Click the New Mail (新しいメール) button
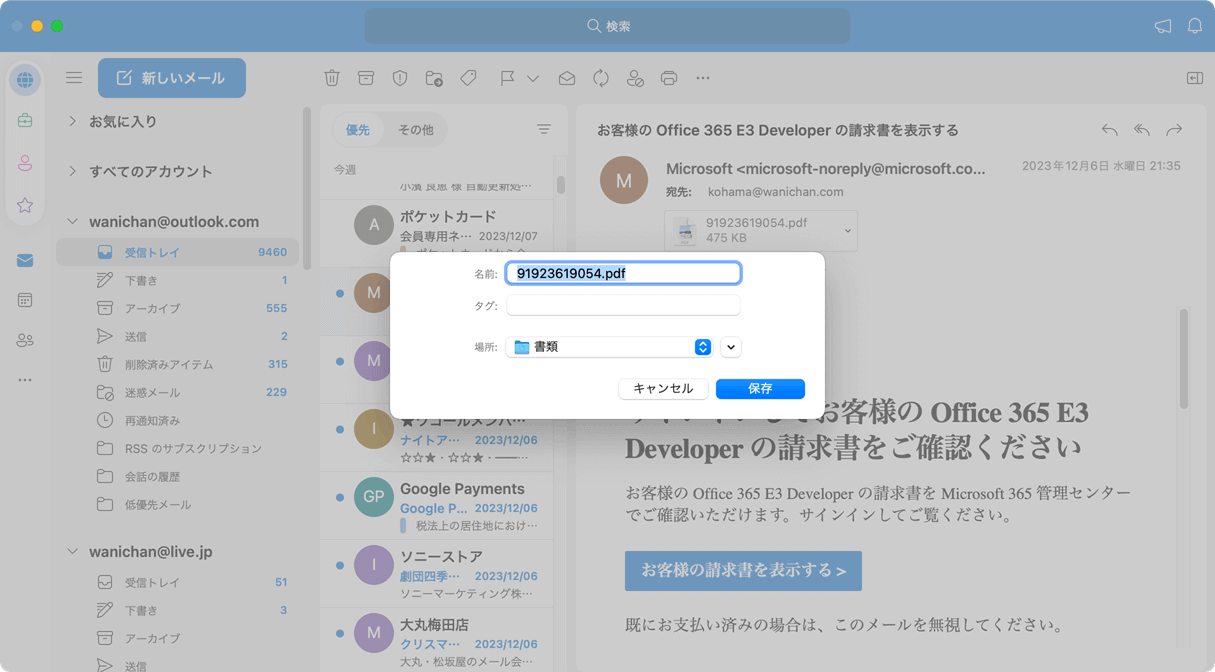1215x672 pixels. click(x=172, y=78)
